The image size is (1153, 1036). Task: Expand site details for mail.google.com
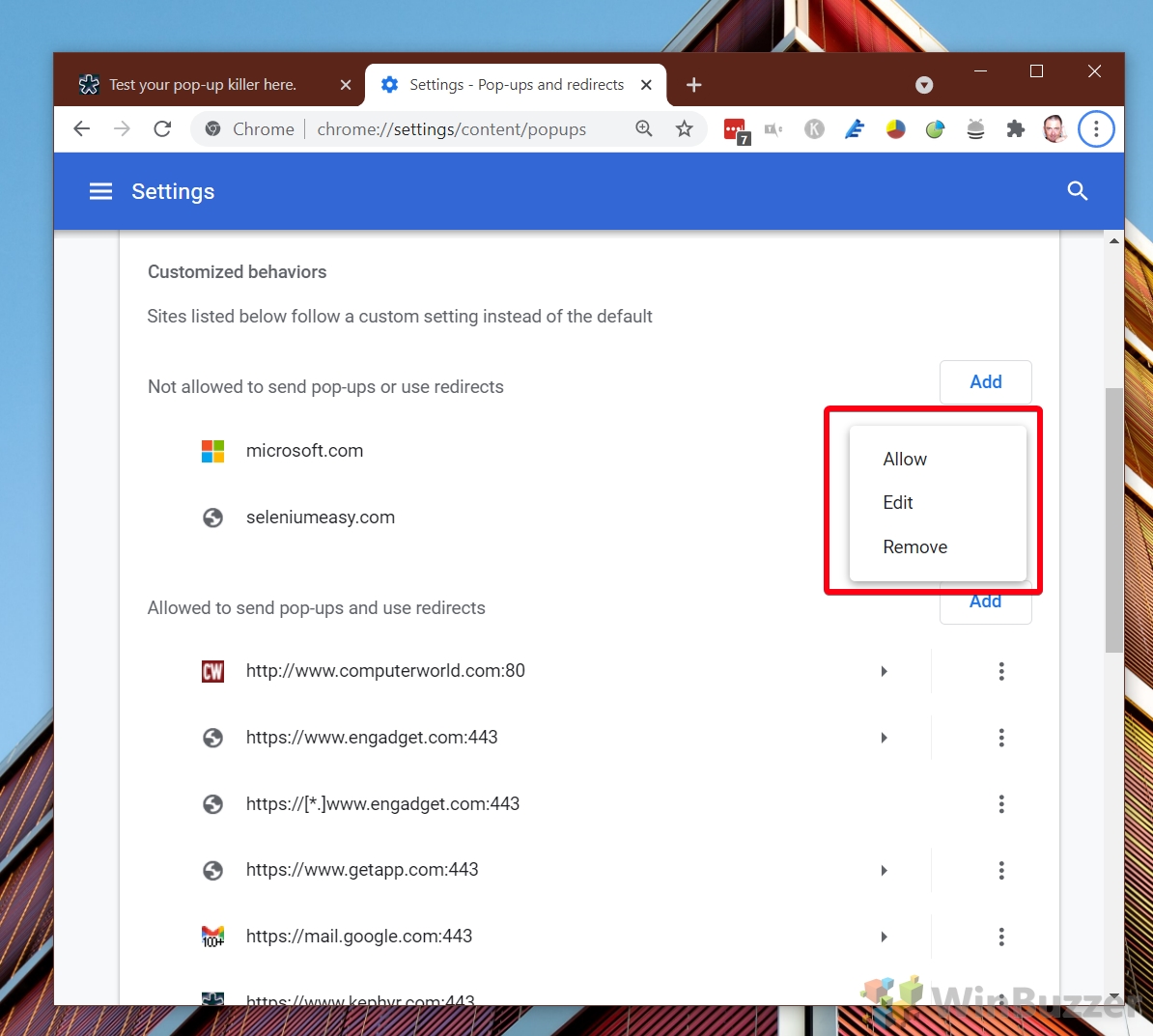[x=884, y=937]
